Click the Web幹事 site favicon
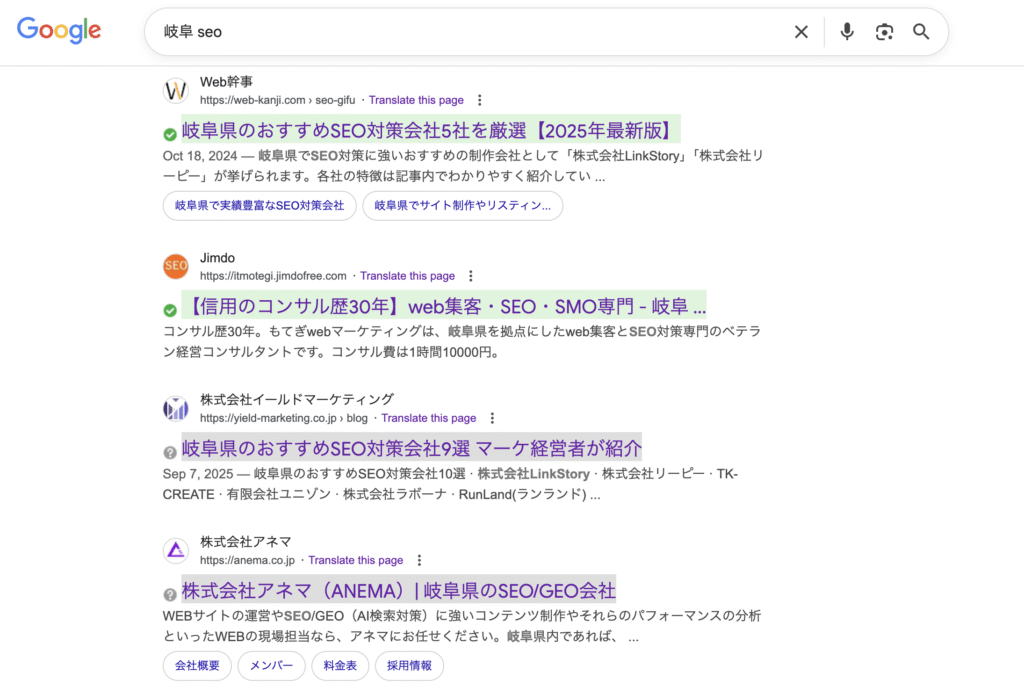1024x694 pixels. (x=176, y=90)
